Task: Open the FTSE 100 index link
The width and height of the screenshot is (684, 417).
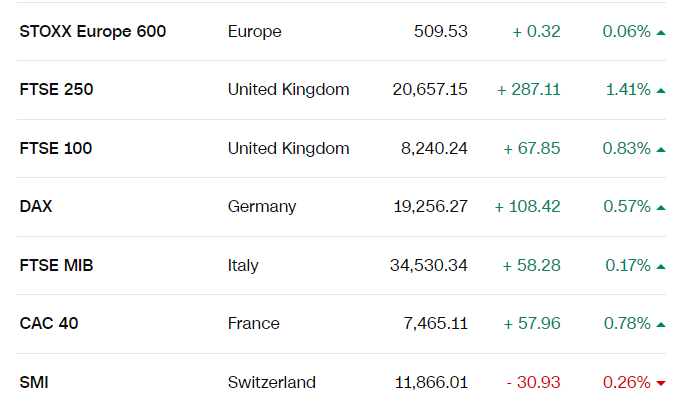Action: pos(56,149)
